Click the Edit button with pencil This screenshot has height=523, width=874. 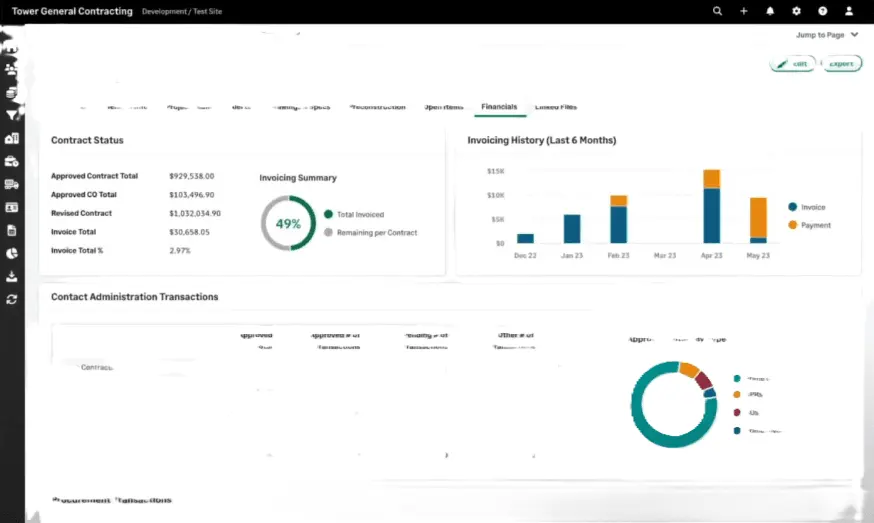[792, 64]
